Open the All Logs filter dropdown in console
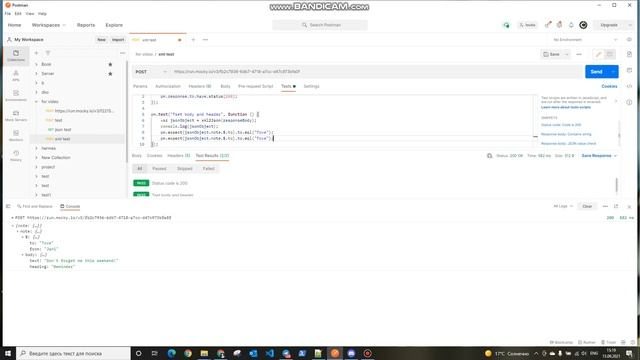Screen dimensions: 640x360 [x=563, y=206]
